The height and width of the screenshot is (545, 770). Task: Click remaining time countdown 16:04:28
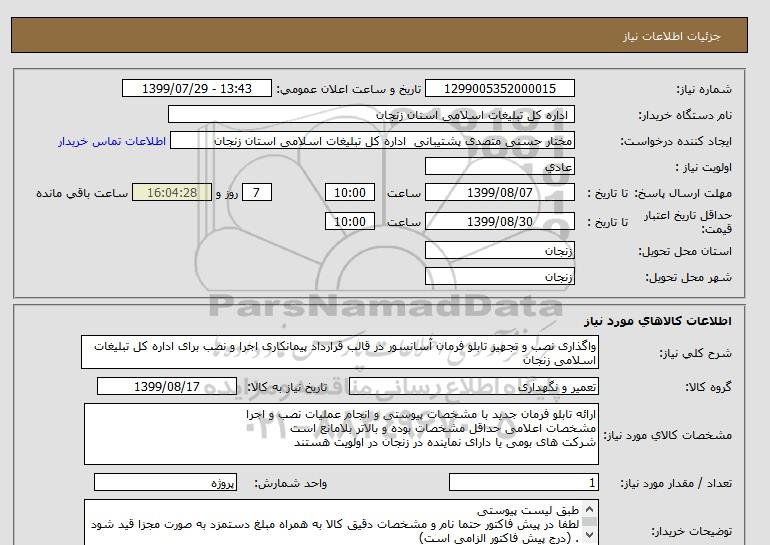coord(172,192)
